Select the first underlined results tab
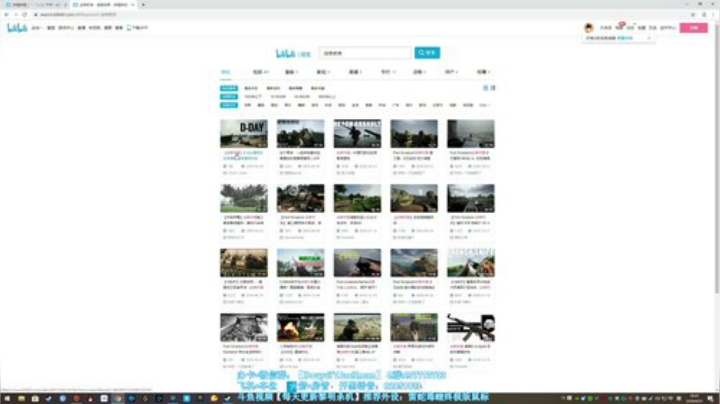This screenshot has width=720, height=404. (x=225, y=72)
